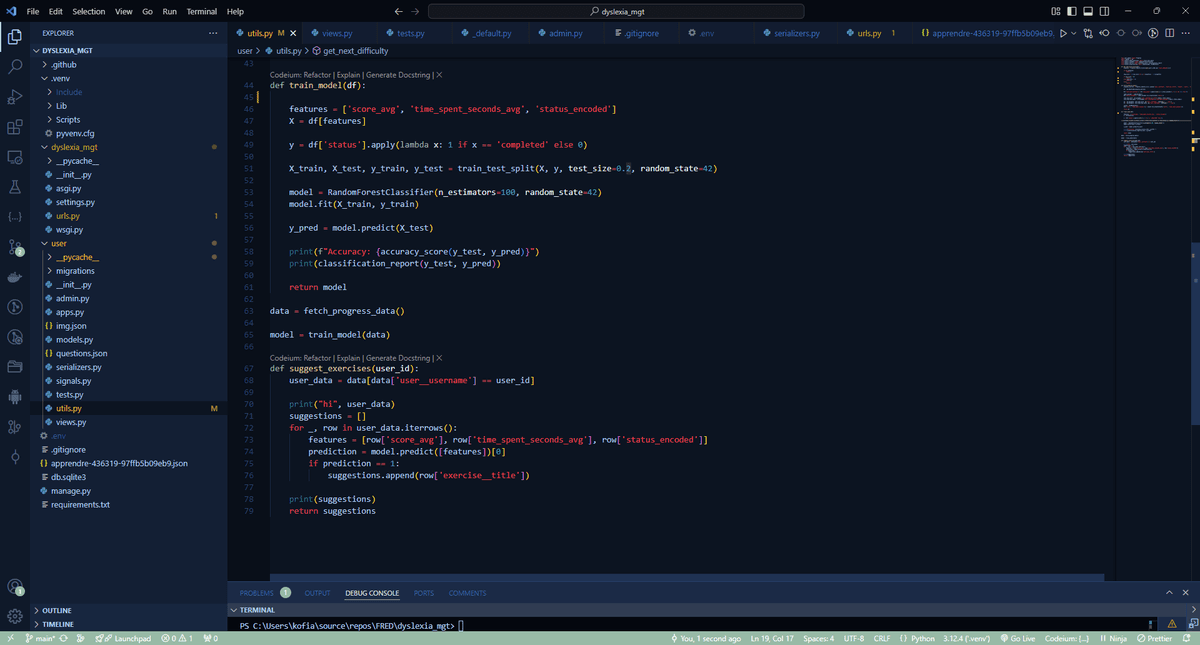Expand the .github folder
This screenshot has height=645, width=1200.
click(130, 64)
